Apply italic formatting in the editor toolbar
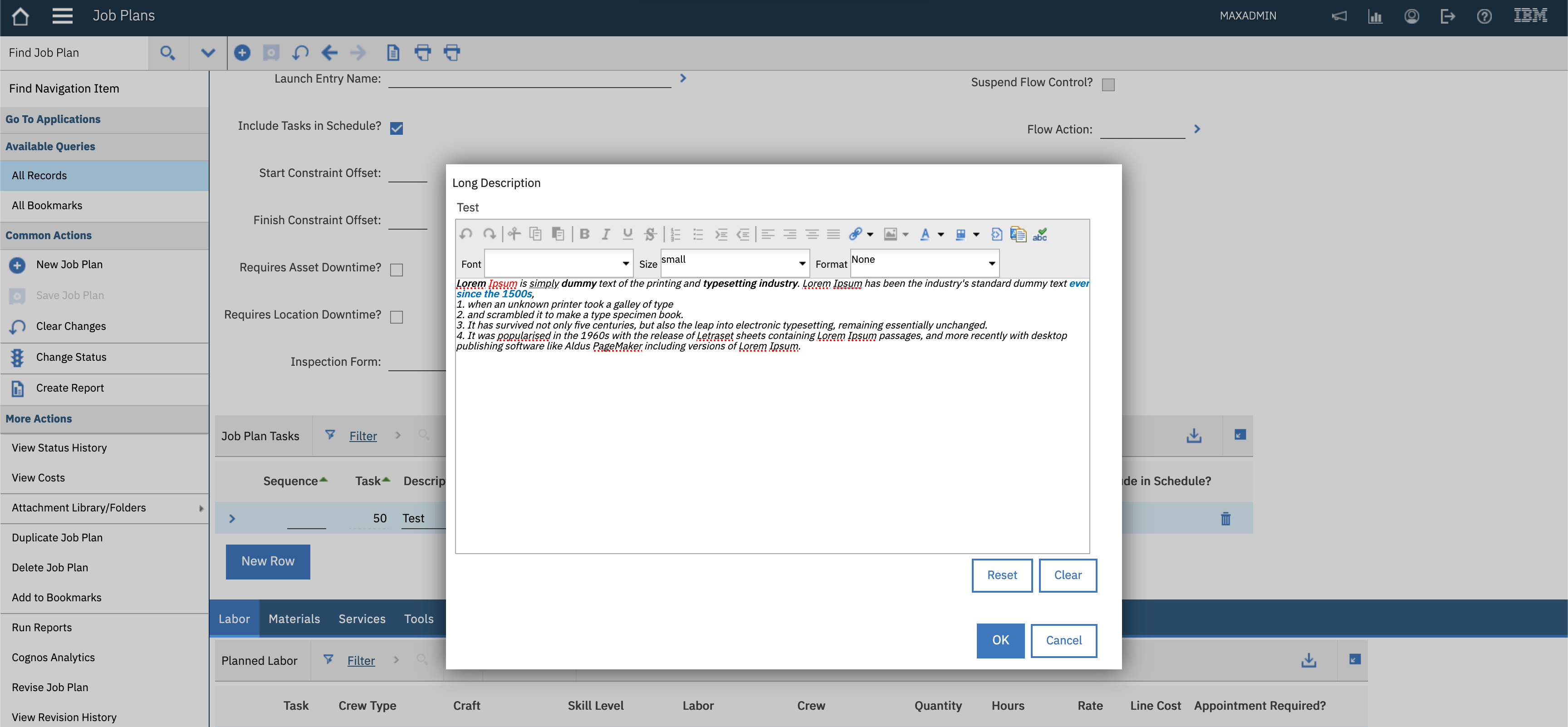Image resolution: width=1568 pixels, height=727 pixels. tap(606, 234)
